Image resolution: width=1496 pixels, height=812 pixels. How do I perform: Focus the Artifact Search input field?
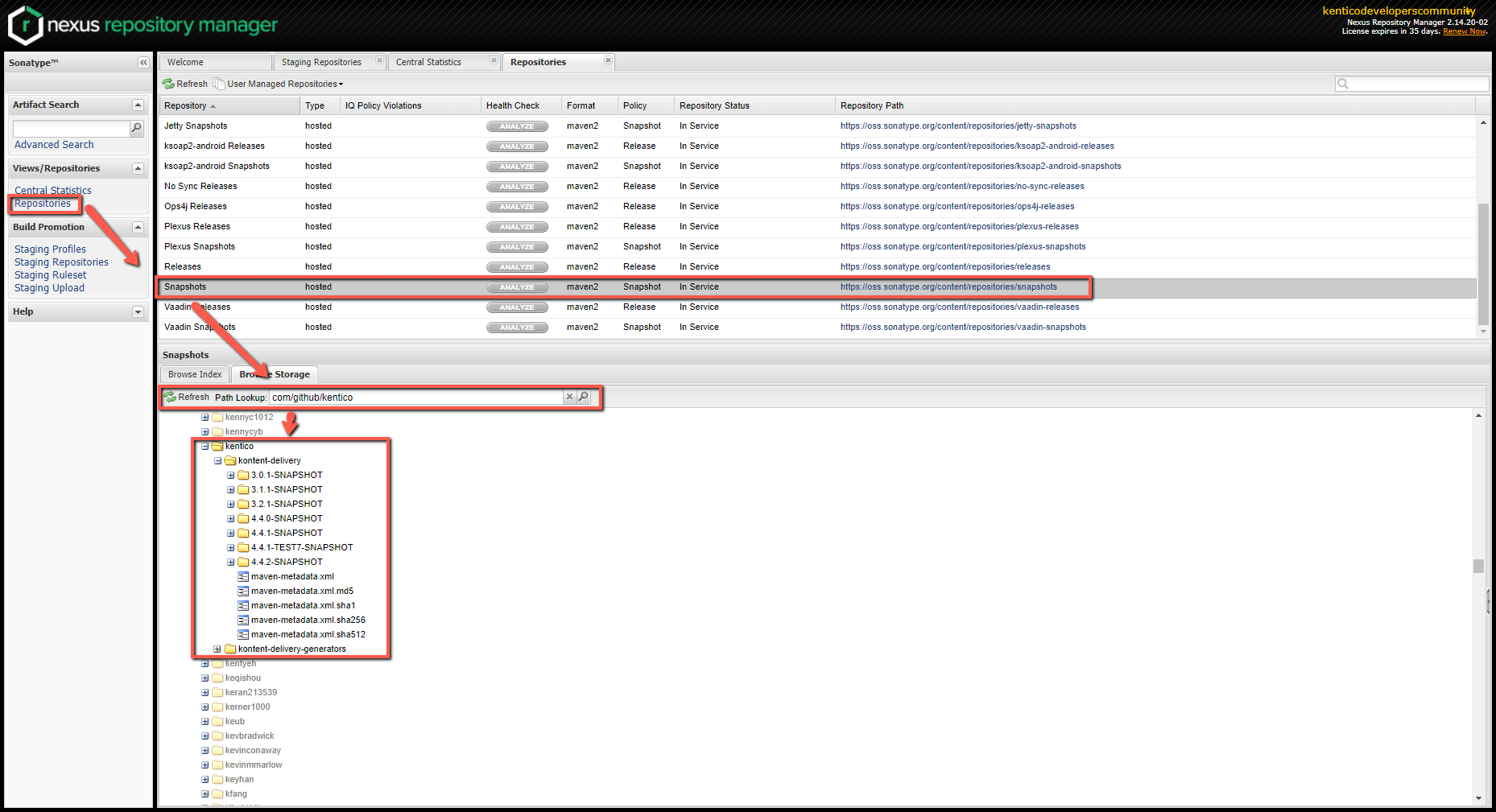point(72,129)
